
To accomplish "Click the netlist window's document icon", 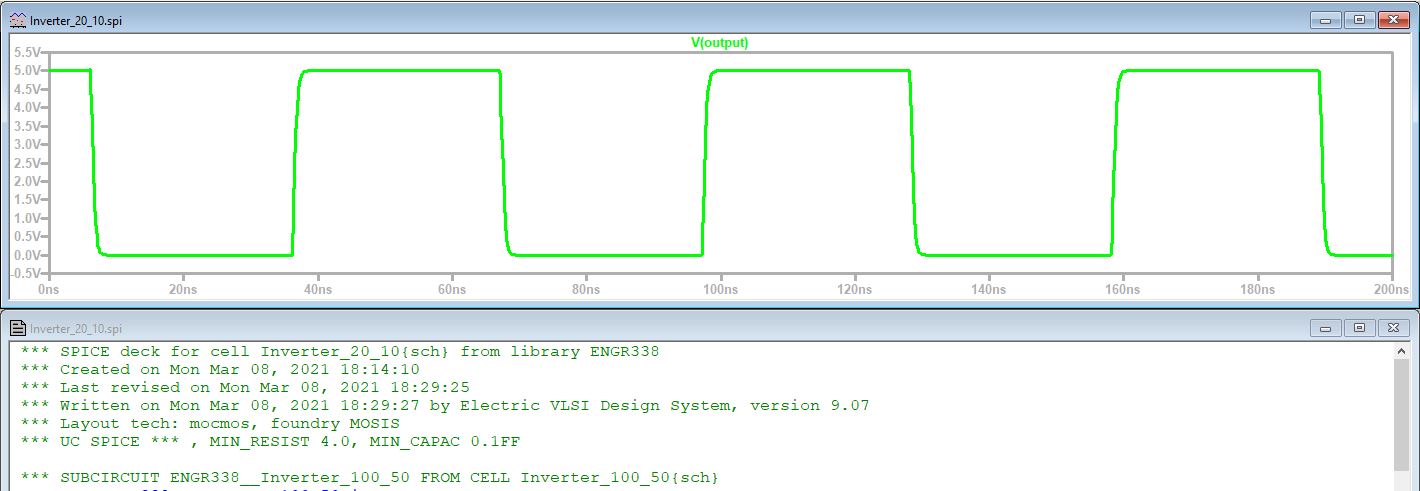I will 18,328.
